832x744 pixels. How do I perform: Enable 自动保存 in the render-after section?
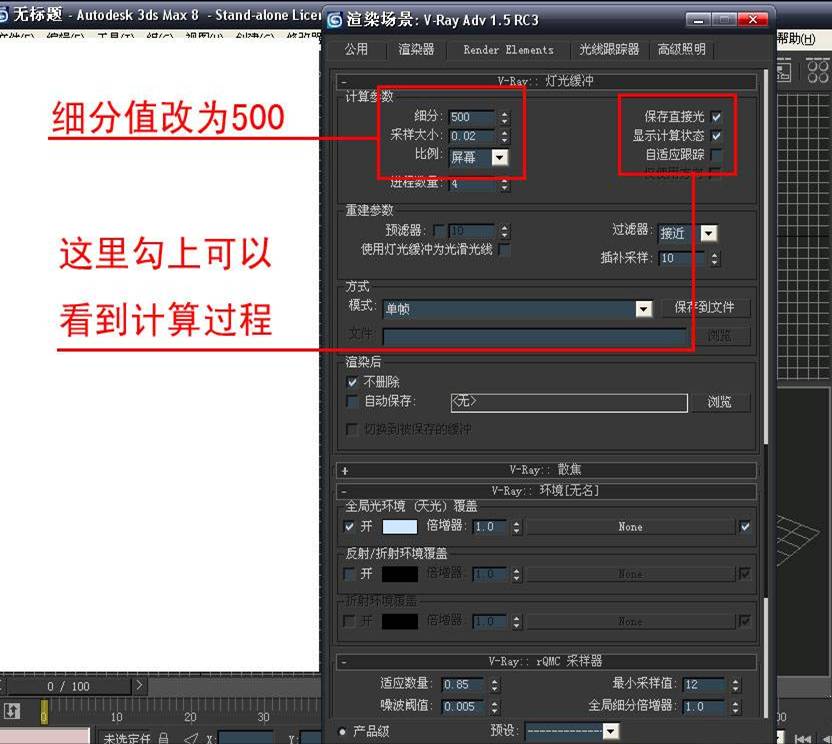coord(352,402)
